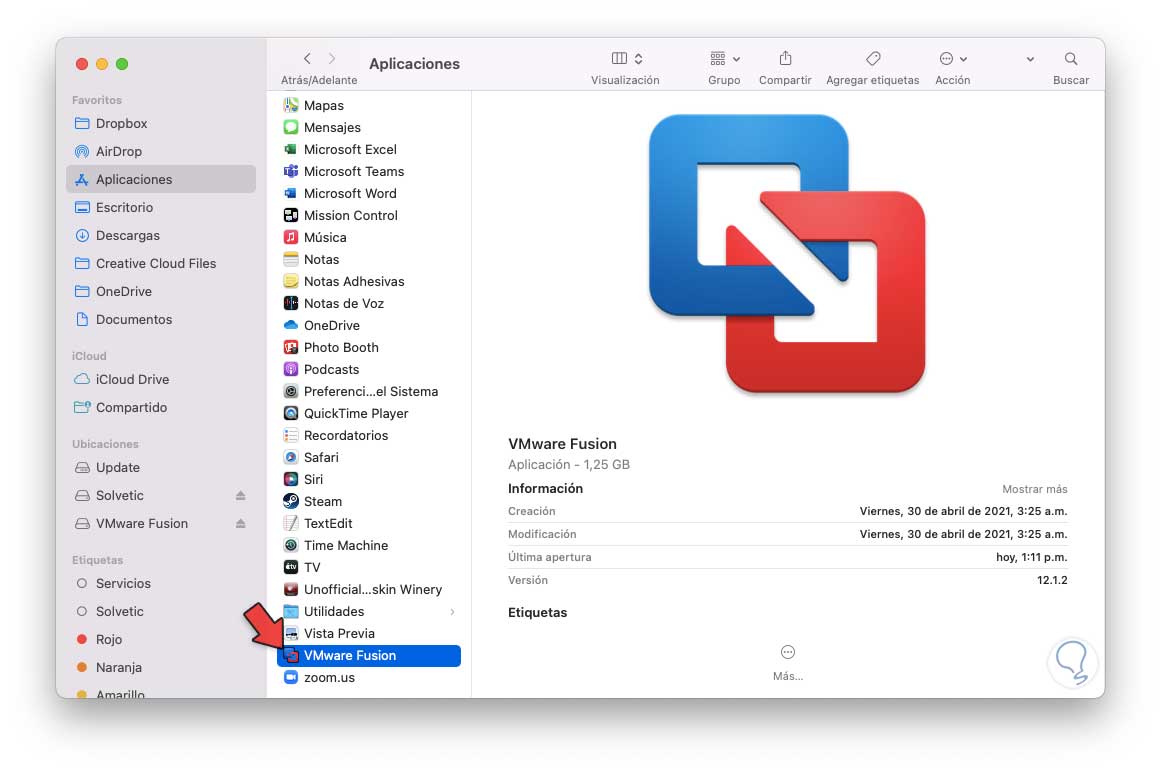Select the QuickTime Player icon
The height and width of the screenshot is (772, 1161).
point(291,414)
